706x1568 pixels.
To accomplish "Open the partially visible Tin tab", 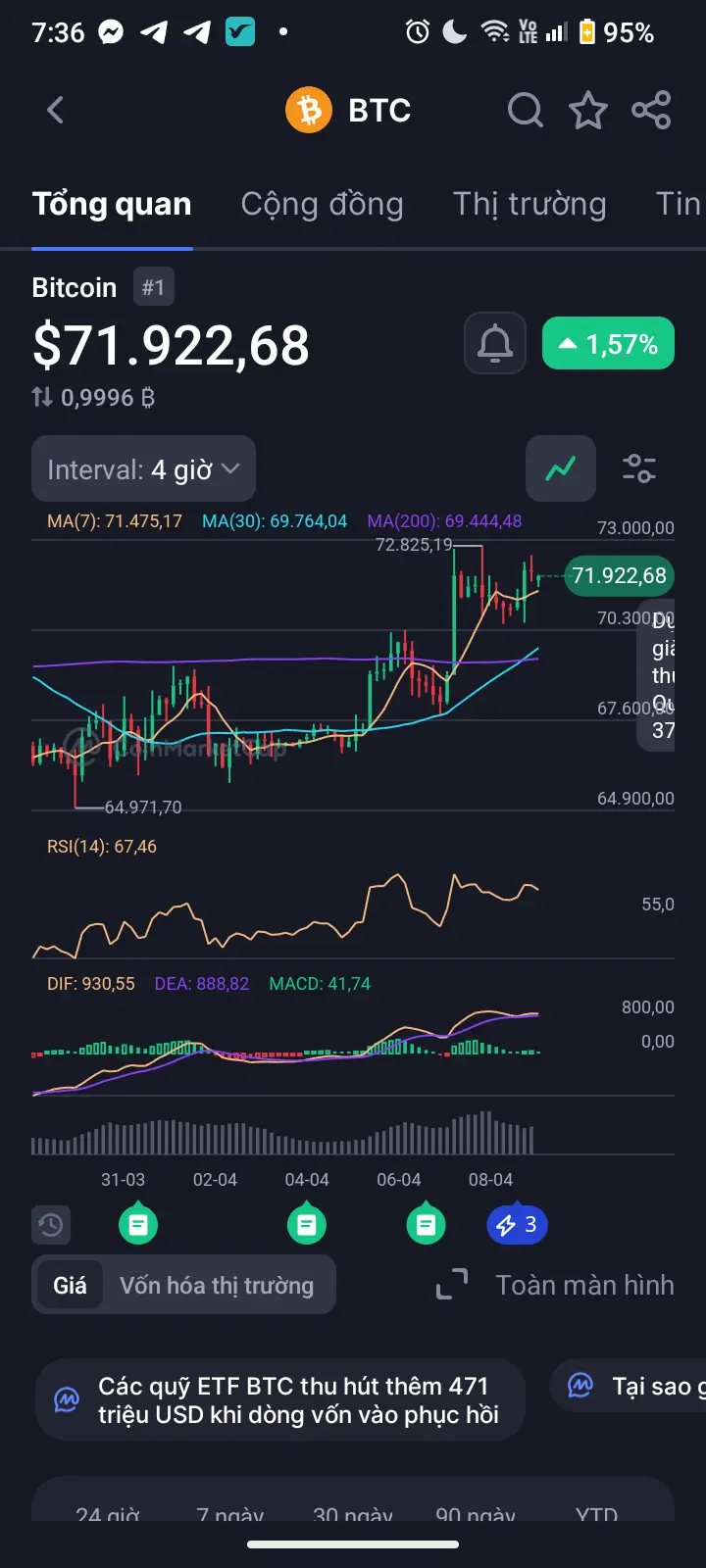I will [679, 204].
